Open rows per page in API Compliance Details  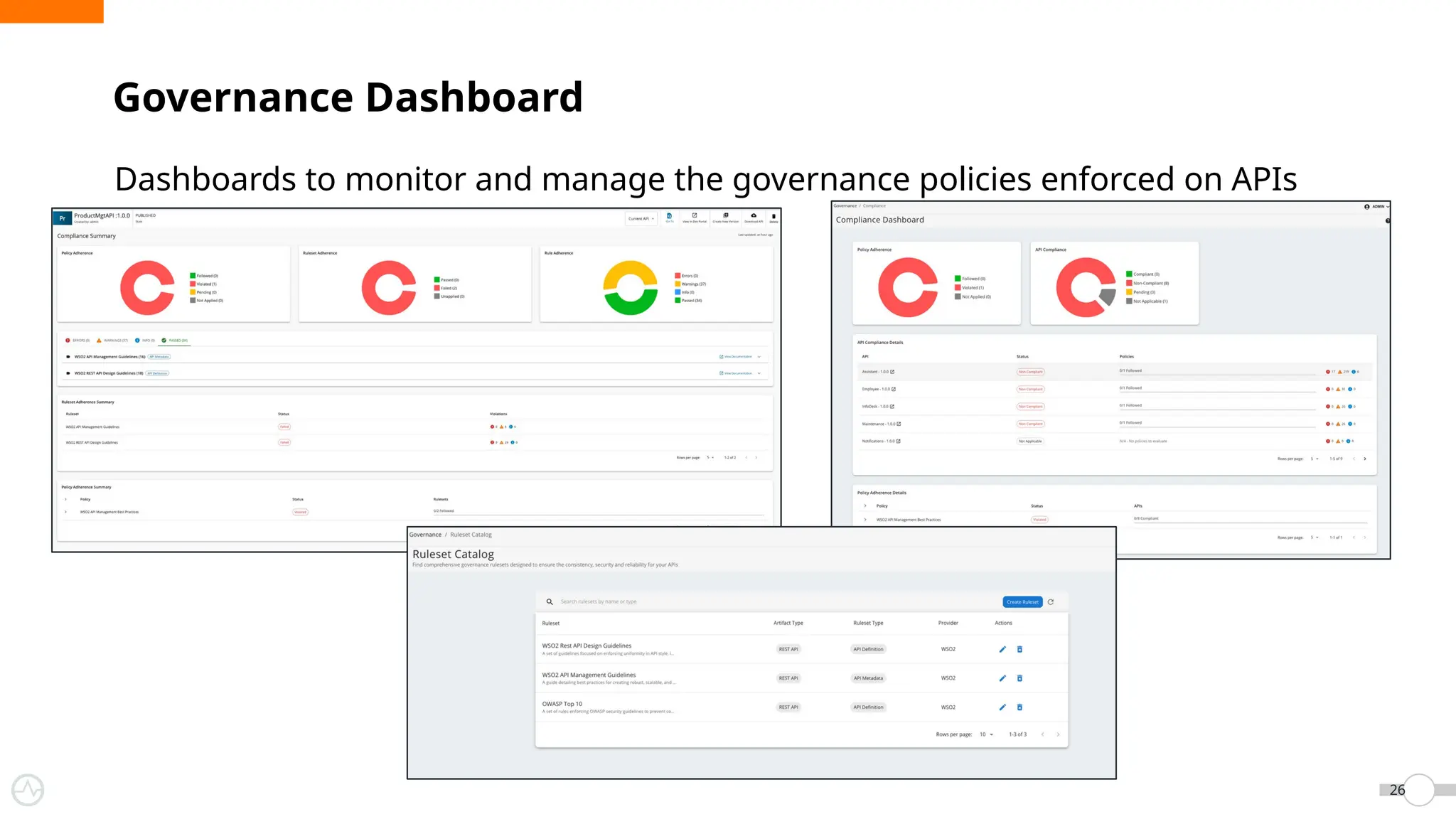click(1315, 459)
